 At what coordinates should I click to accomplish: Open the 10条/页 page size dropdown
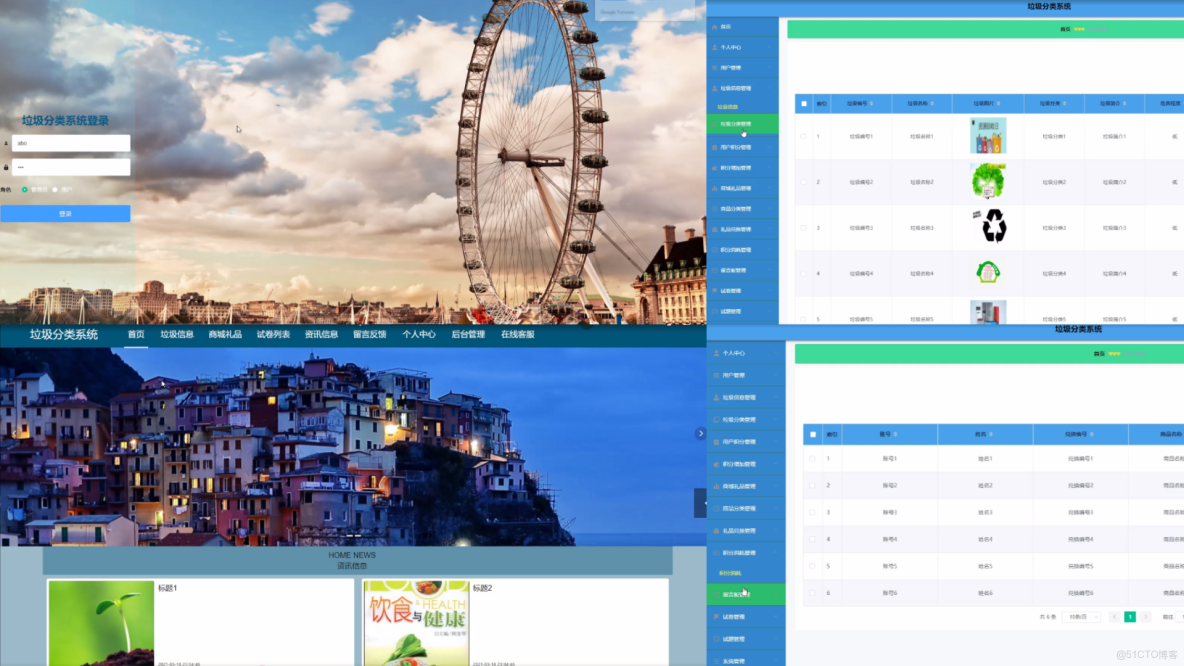pyautogui.click(x=1081, y=617)
